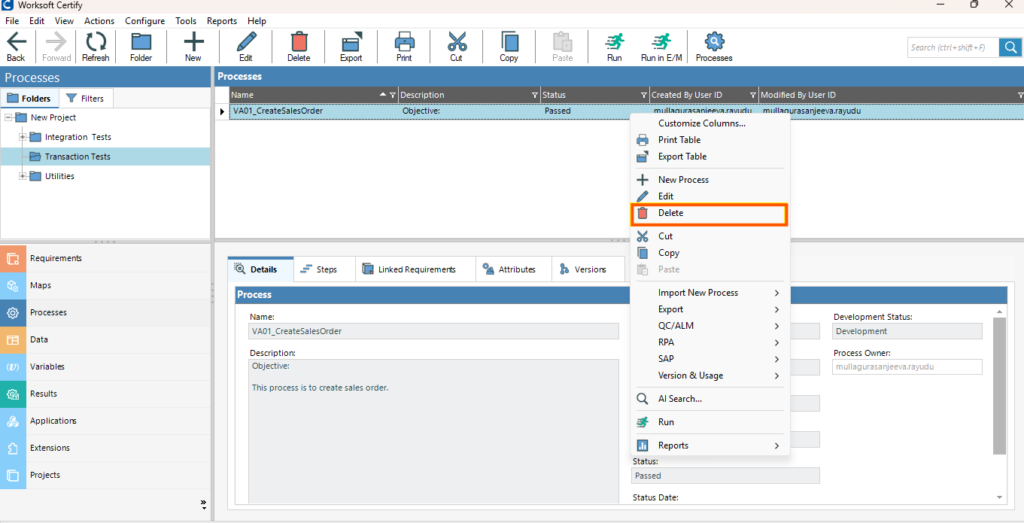Image resolution: width=1024 pixels, height=523 pixels.
Task: Open Extensions in the left navigation
Action: click(105, 448)
